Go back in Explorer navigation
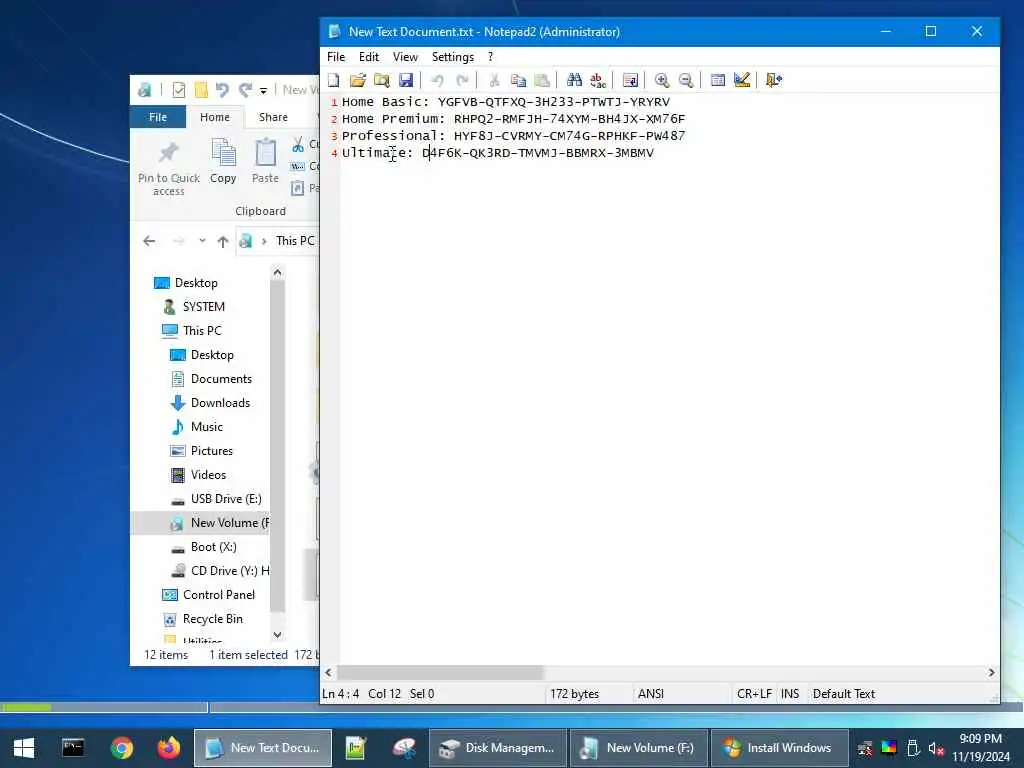1024x768 pixels. [149, 241]
